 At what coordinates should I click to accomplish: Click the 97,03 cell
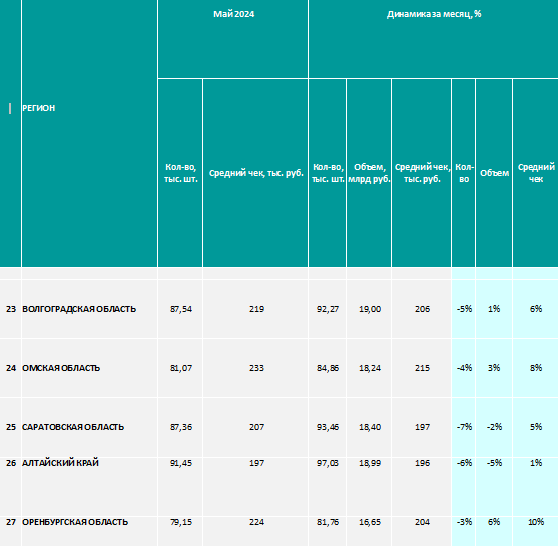(x=328, y=486)
